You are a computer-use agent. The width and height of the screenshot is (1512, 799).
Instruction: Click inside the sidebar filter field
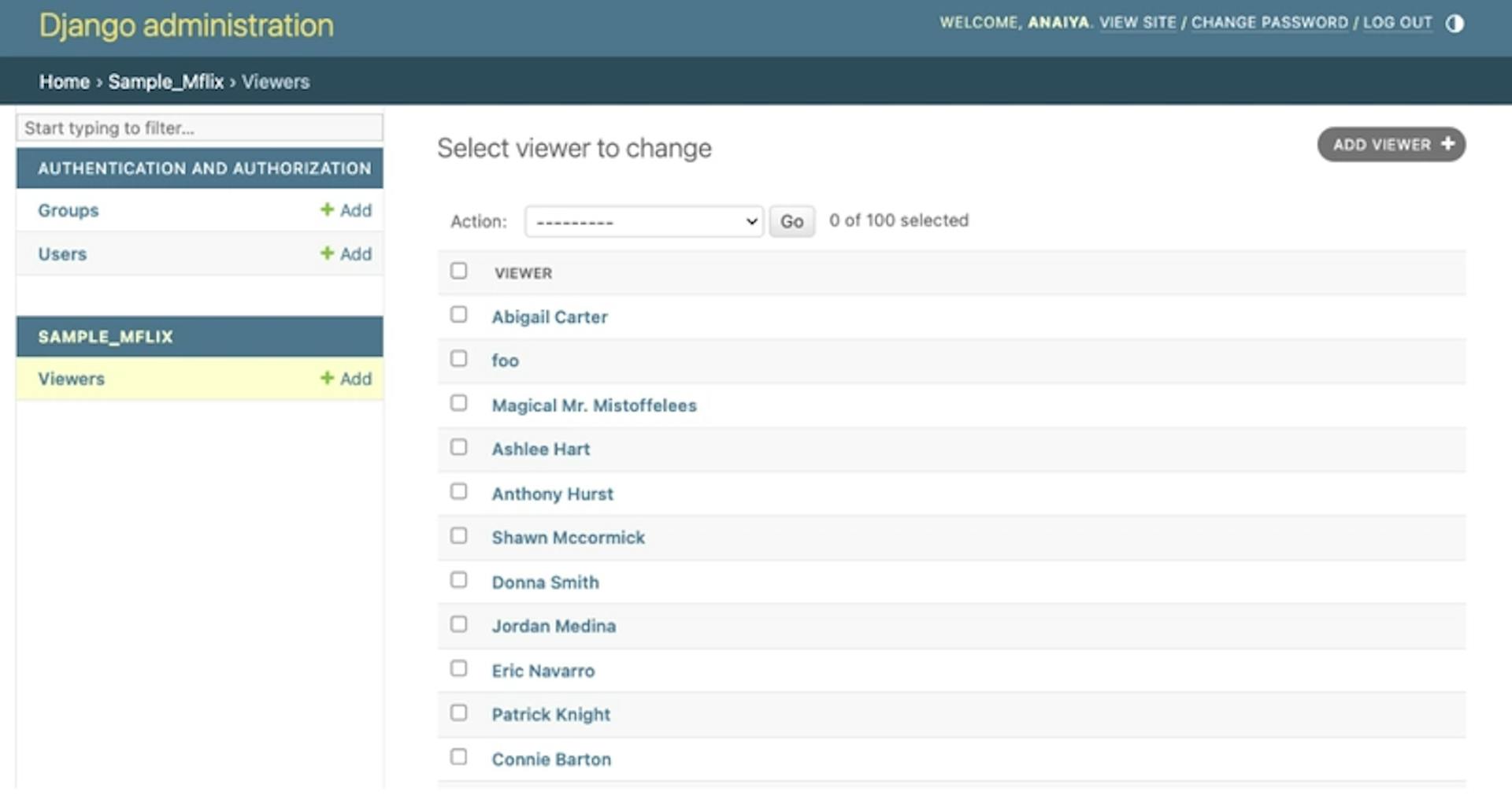199,128
